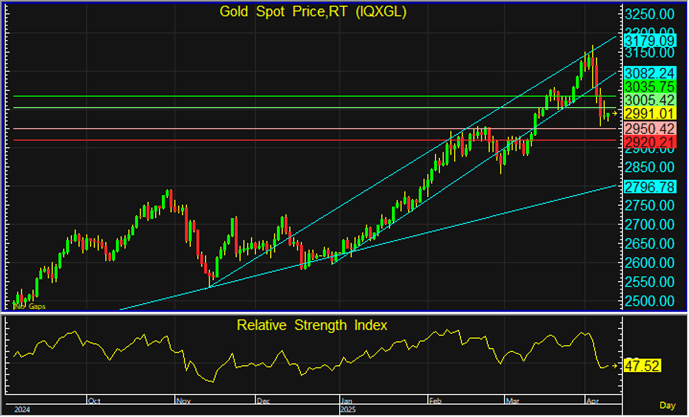Click the RSI arrow marker beside 47.52
The height and width of the screenshot is (417, 689).
coord(616,366)
